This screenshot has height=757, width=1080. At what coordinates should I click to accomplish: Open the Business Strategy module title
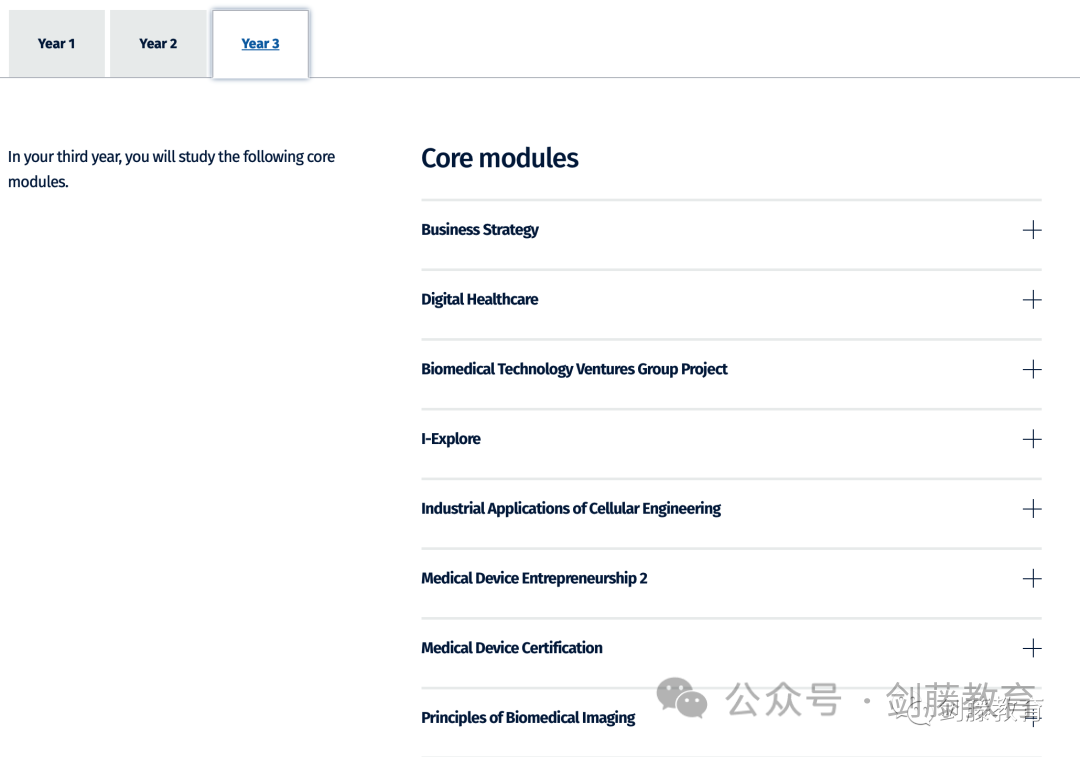[479, 229]
